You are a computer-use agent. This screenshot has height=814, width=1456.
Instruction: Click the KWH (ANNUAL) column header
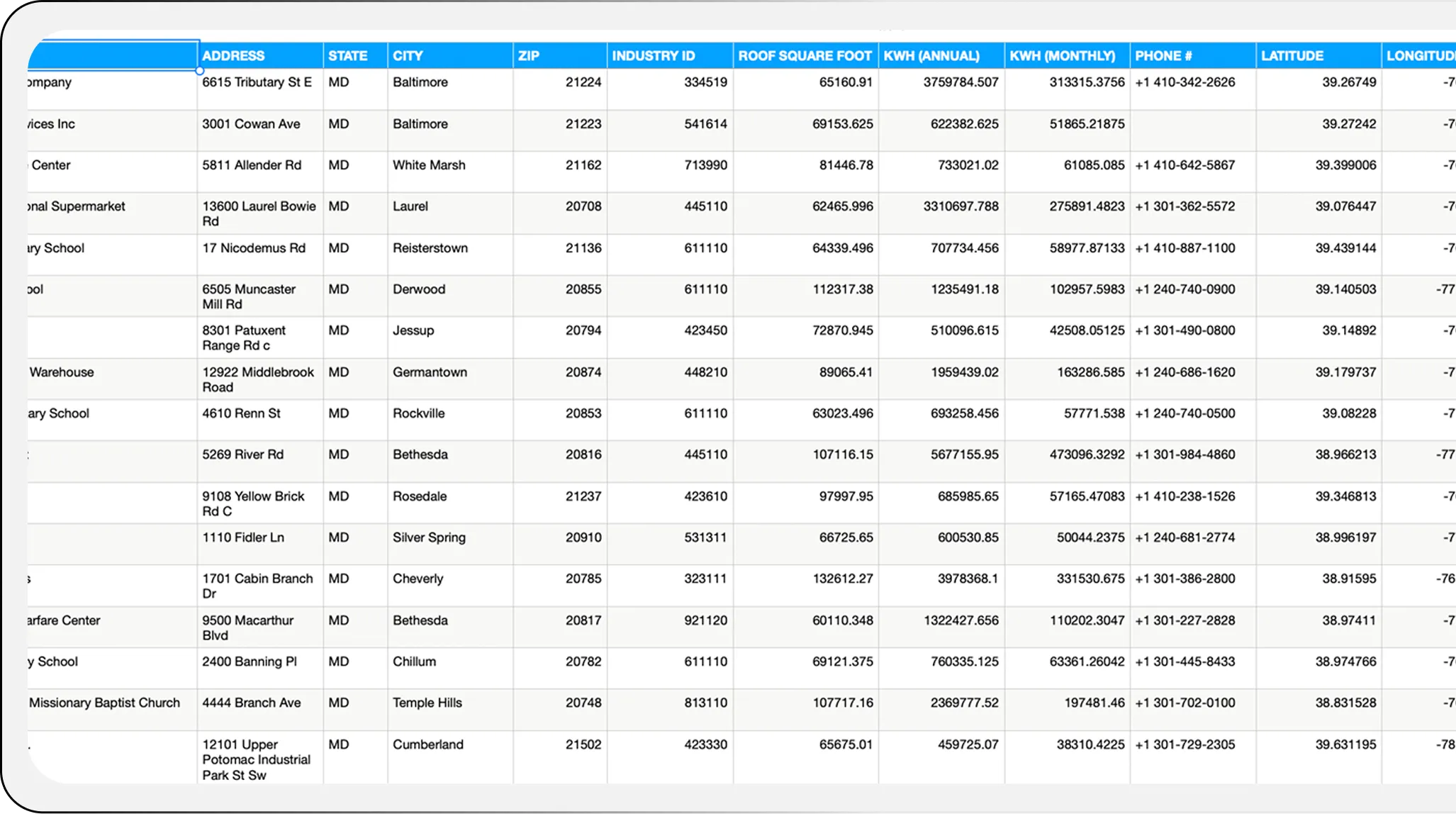(x=931, y=56)
